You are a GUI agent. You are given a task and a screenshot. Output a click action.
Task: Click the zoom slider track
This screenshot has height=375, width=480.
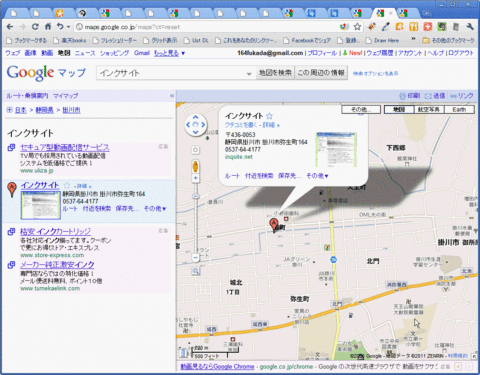coord(196,218)
